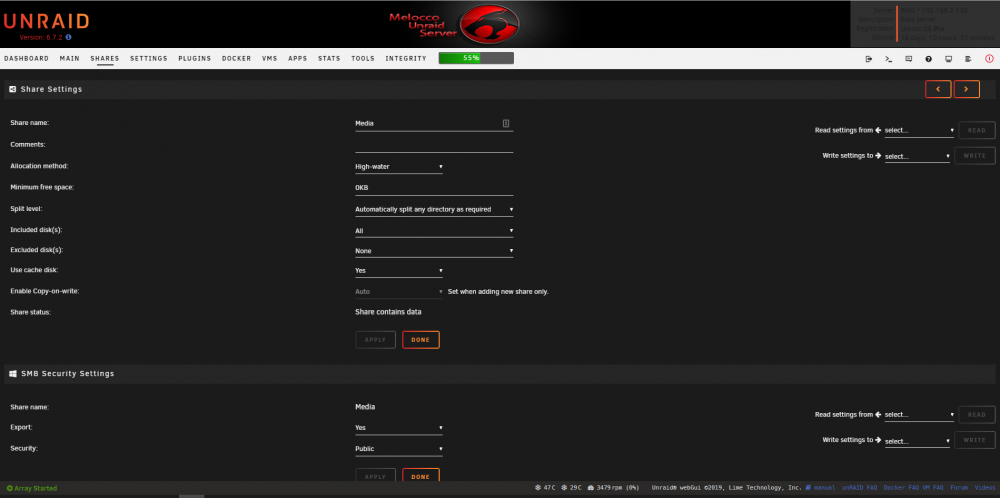
Task: Toggle the help question-mark icon
Action: coord(929,59)
